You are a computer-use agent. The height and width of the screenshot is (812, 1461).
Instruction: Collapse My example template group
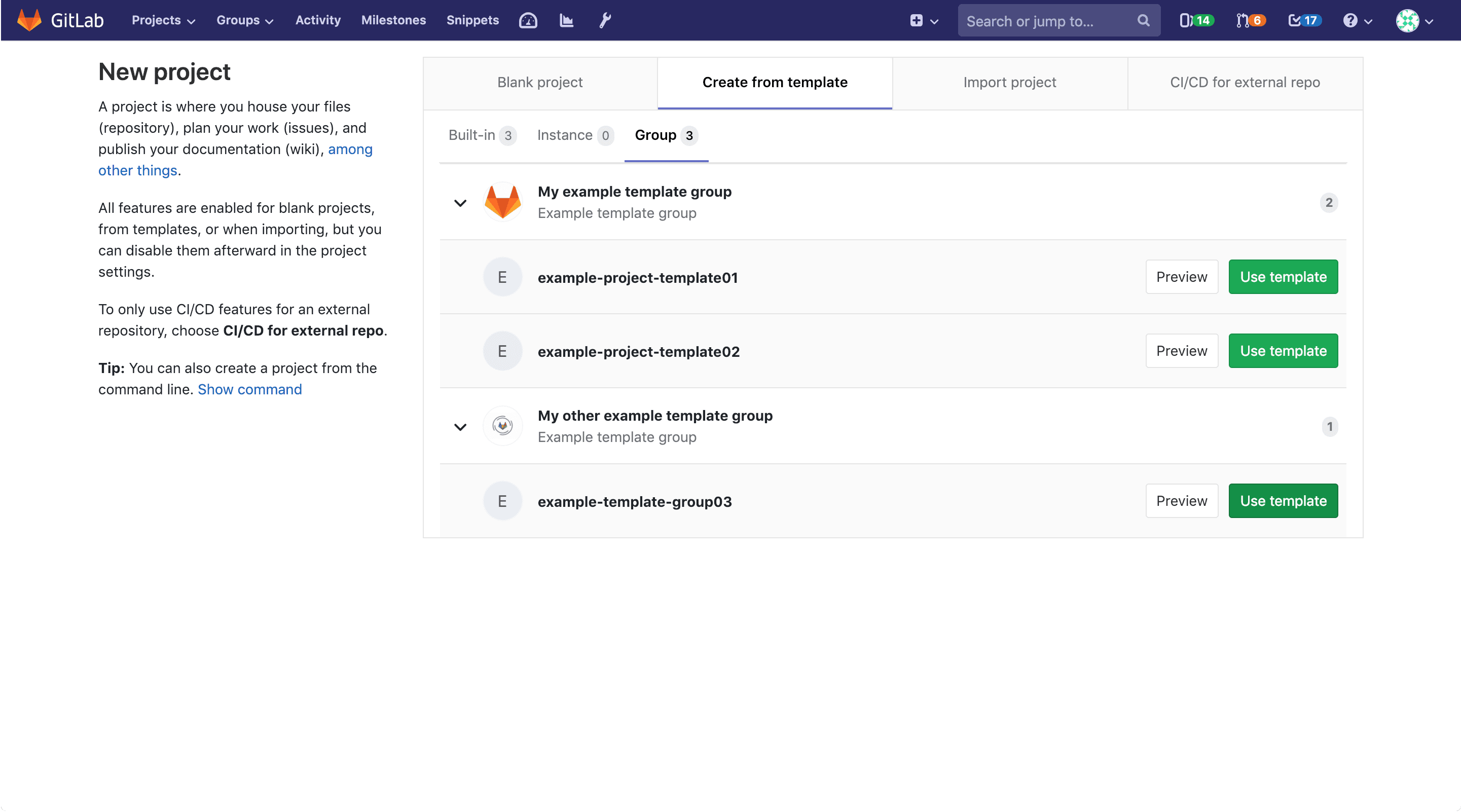click(459, 202)
